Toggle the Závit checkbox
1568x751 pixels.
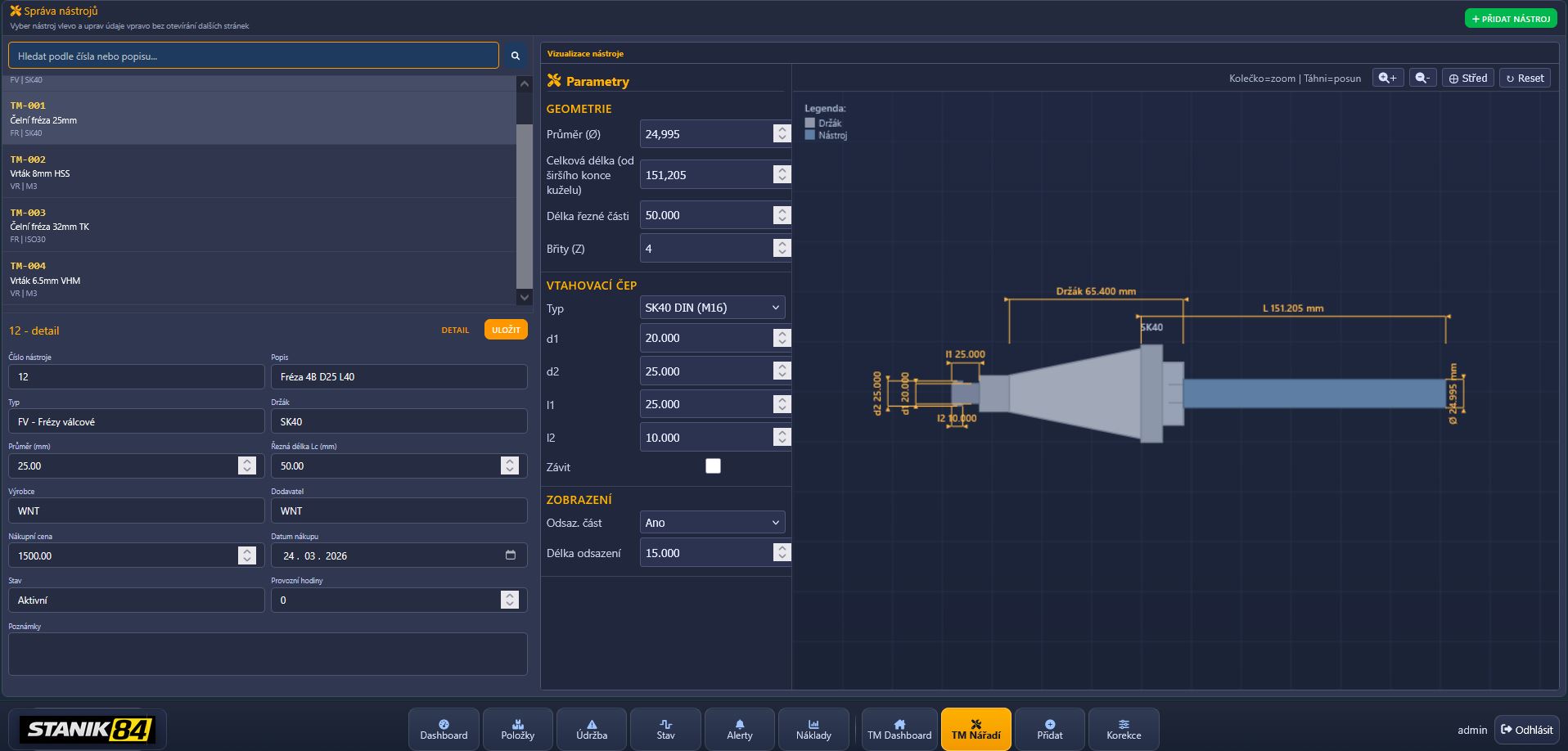[713, 466]
